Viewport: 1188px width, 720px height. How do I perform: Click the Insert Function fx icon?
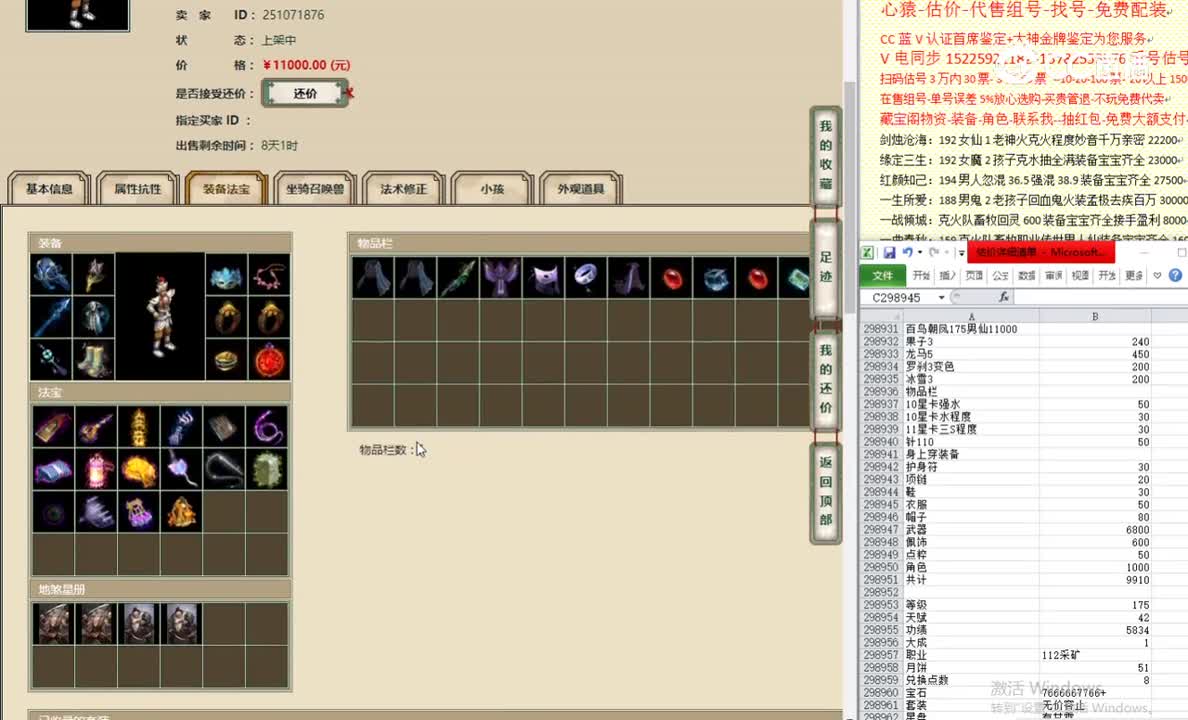coord(1003,297)
